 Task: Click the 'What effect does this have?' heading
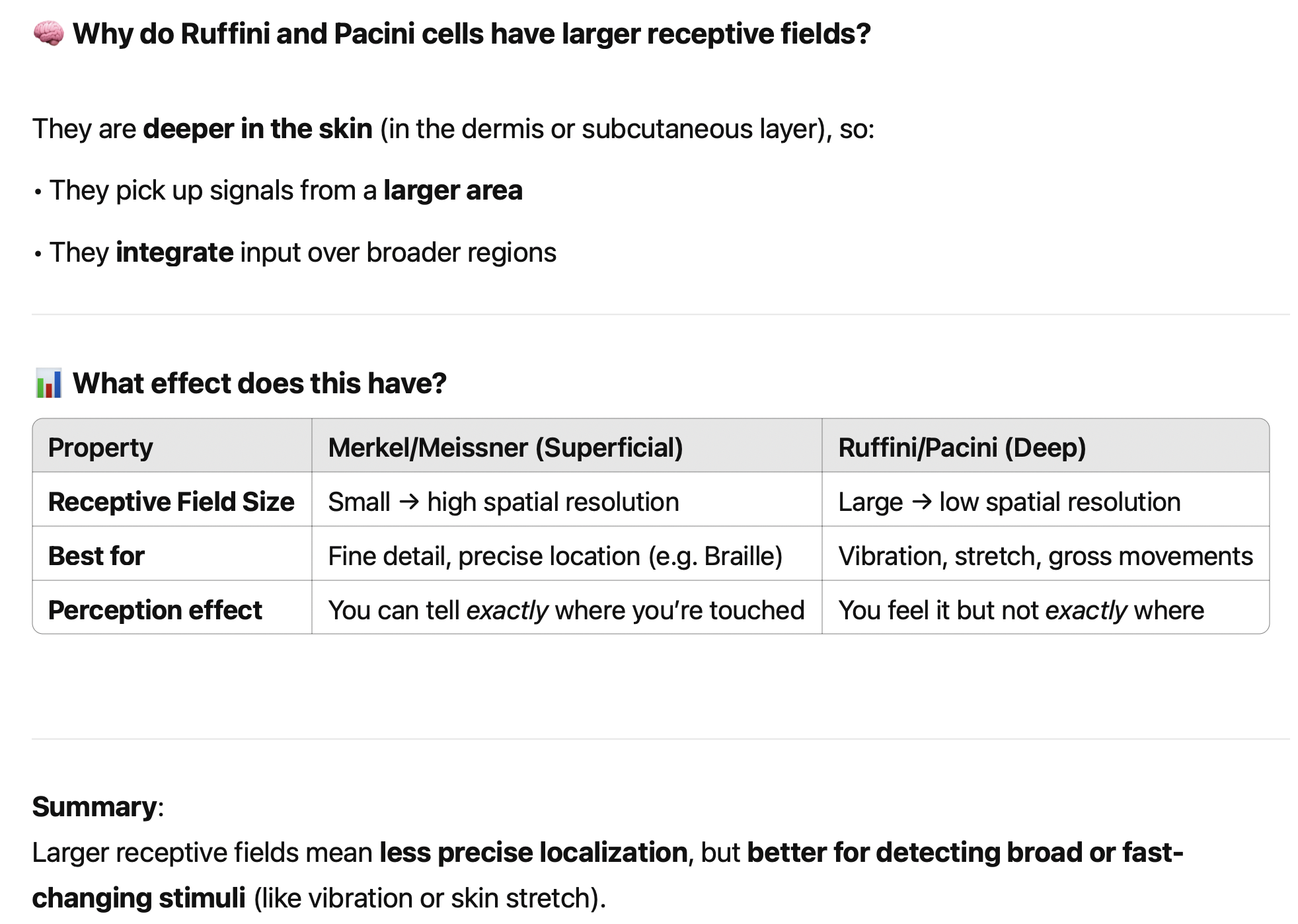tap(260, 384)
